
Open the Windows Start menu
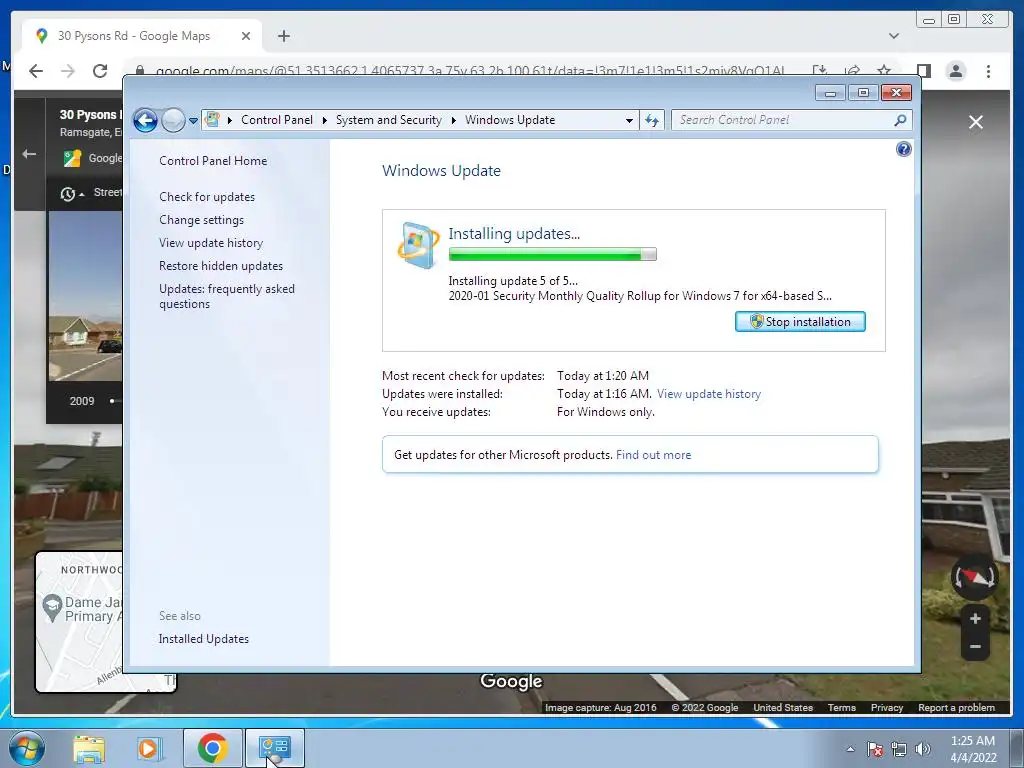click(x=27, y=748)
